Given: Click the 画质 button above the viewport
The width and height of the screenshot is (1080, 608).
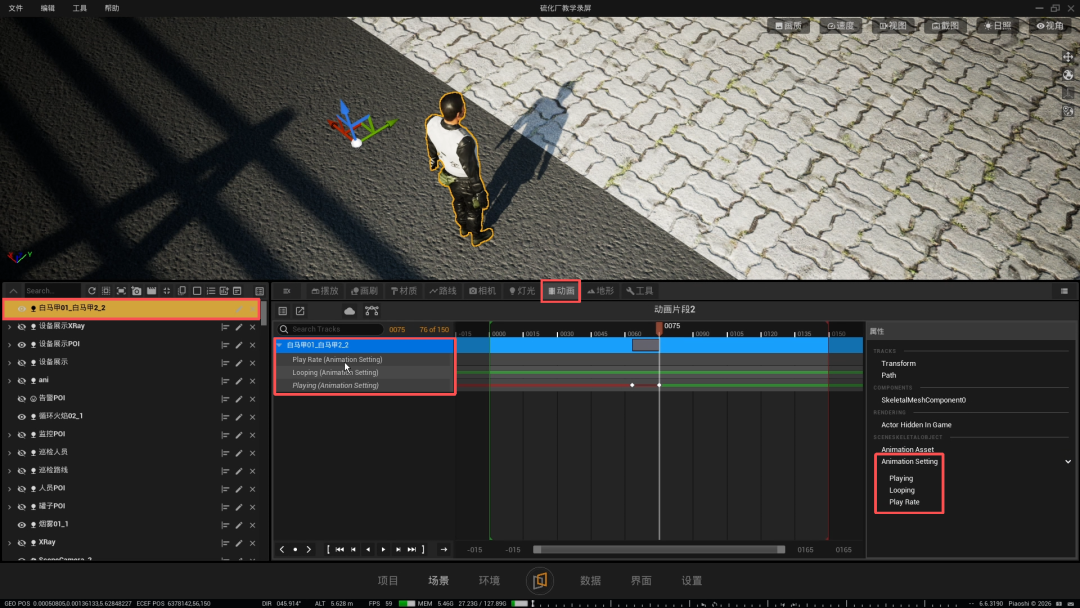Looking at the screenshot, I should (789, 26).
